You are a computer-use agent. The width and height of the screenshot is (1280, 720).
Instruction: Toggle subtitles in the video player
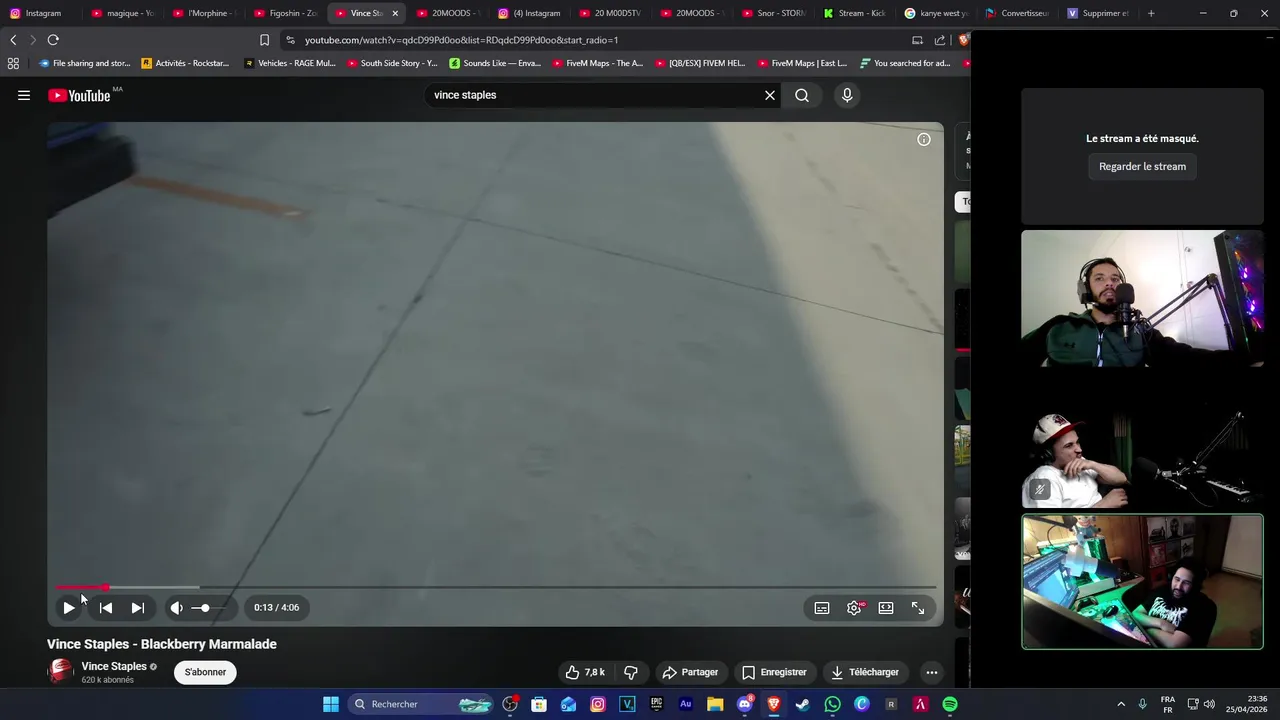pyautogui.click(x=822, y=607)
